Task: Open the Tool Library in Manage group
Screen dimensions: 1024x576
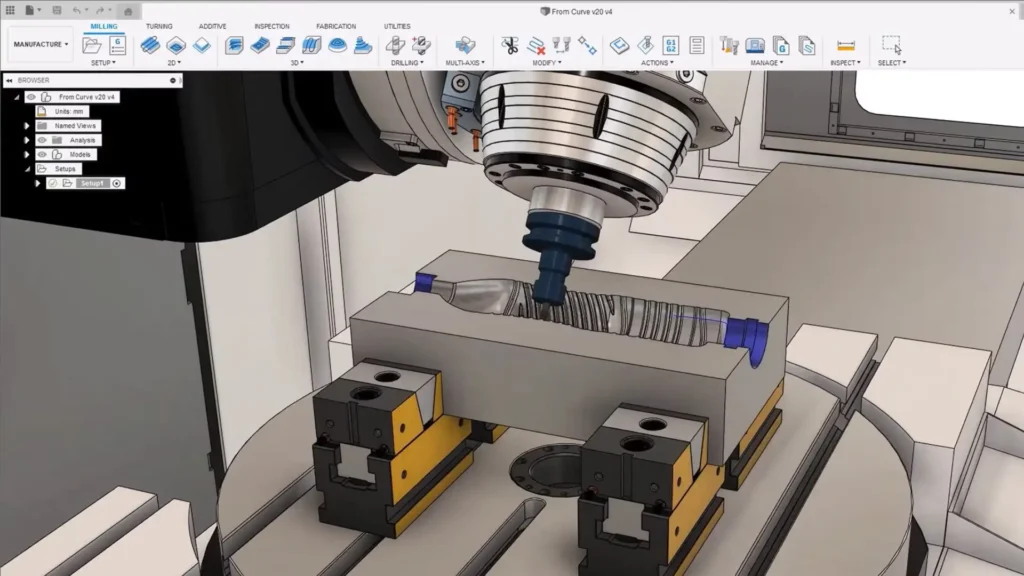Action: click(728, 45)
